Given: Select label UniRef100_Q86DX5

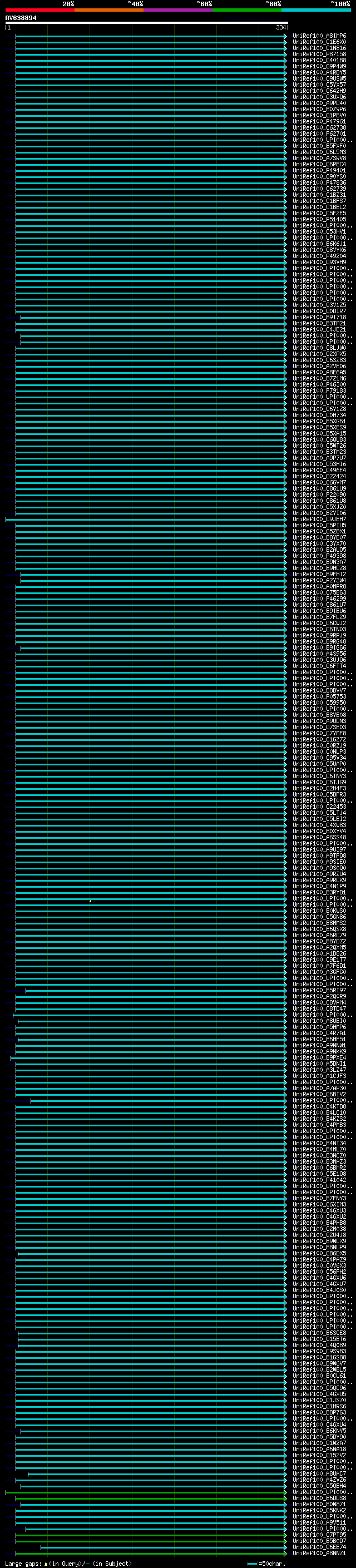Looking at the screenshot, I should [319, 1254].
